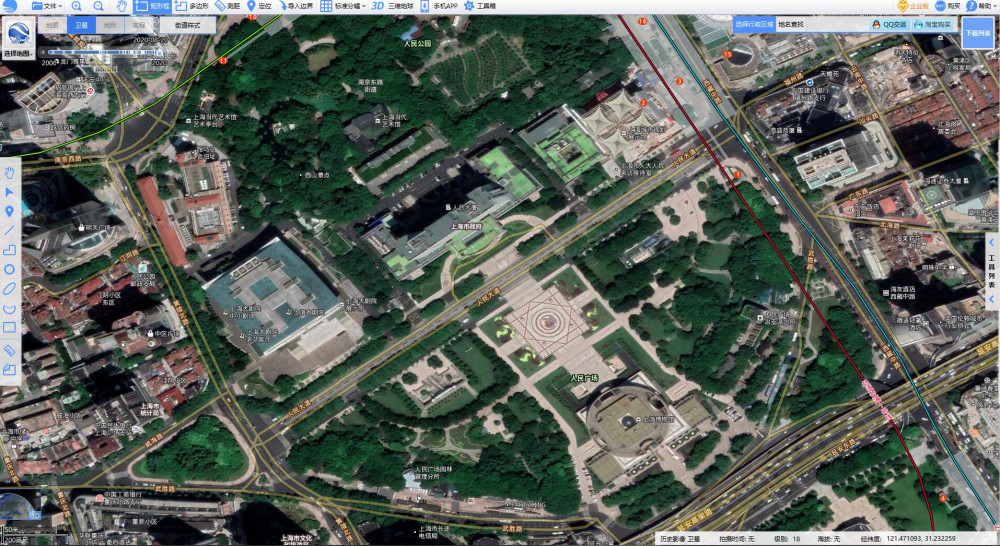1000x546 pixels.
Task: Click the 淘宝购买 button
Action: [932, 24]
